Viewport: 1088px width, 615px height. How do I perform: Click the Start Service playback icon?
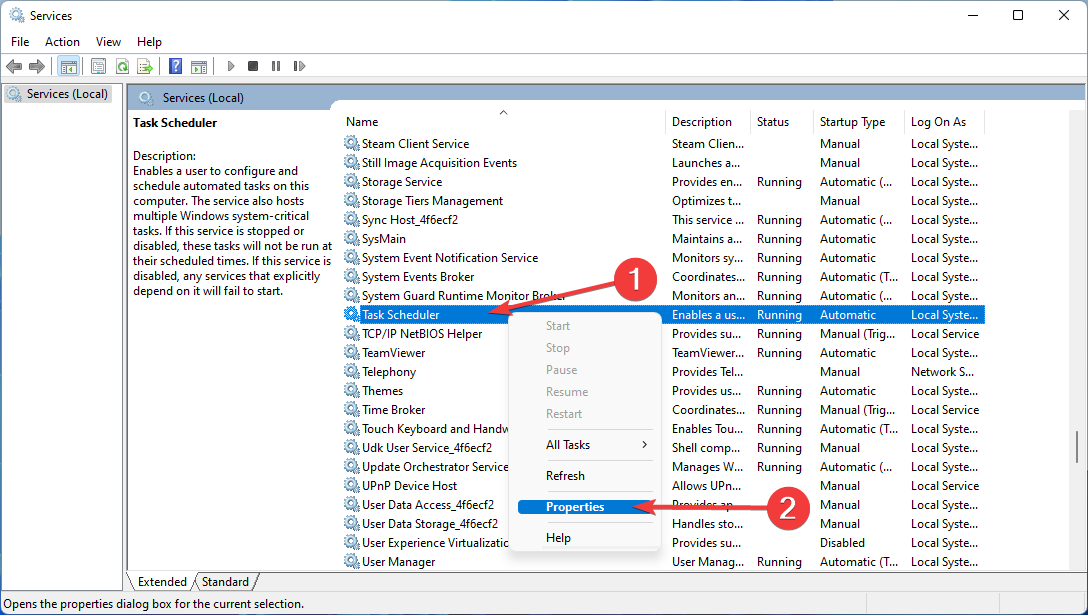tap(230, 66)
